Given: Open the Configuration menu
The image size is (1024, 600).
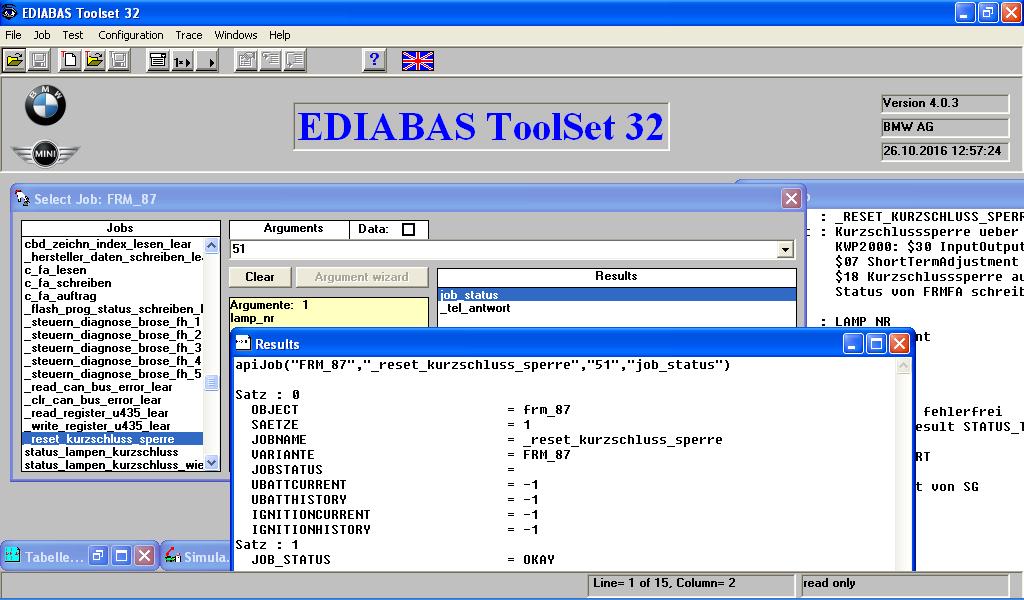Looking at the screenshot, I should (130, 35).
